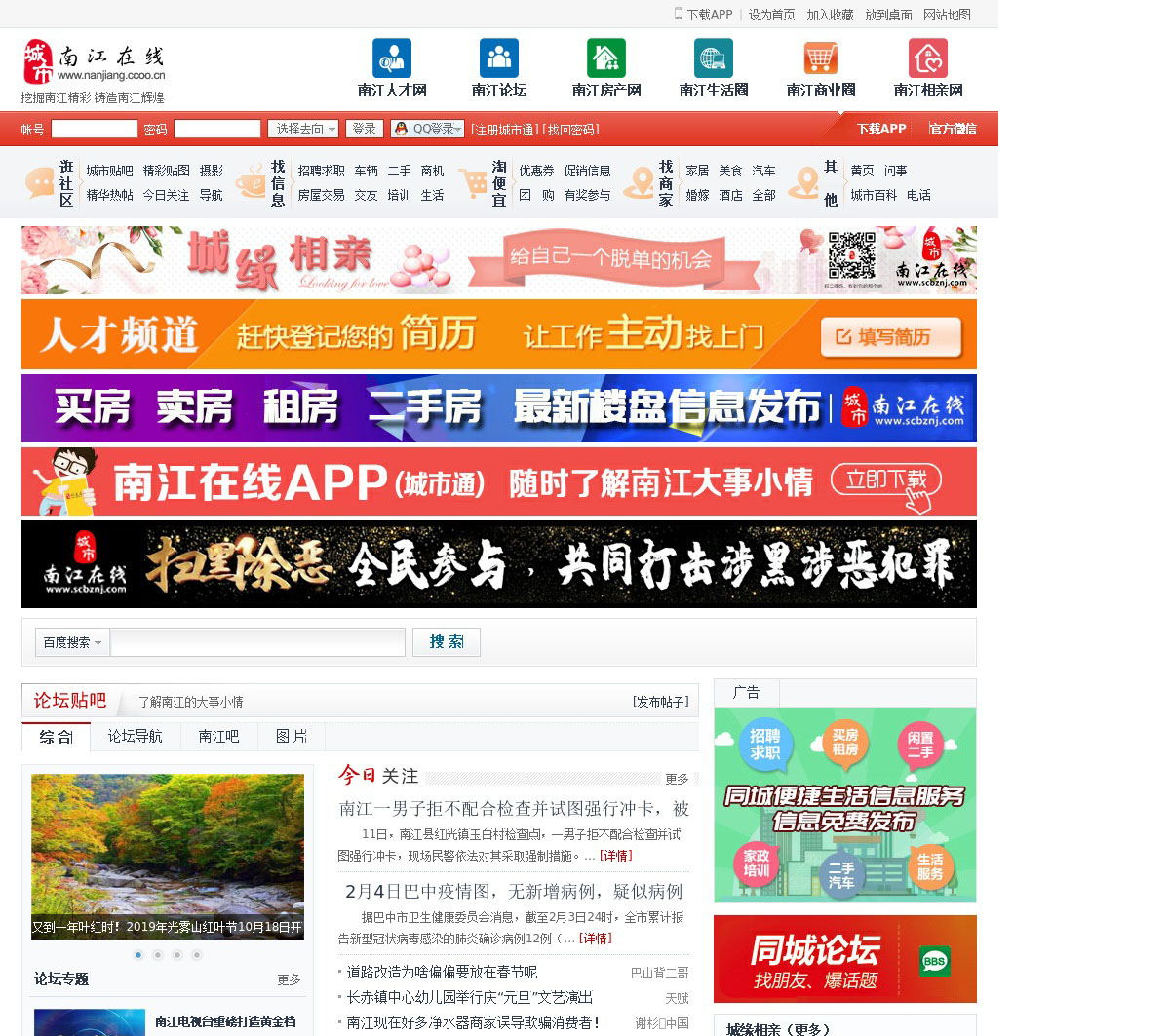Click the 填写简历 button on the orange banner
This screenshot has width=1170, height=1036.
click(891, 337)
